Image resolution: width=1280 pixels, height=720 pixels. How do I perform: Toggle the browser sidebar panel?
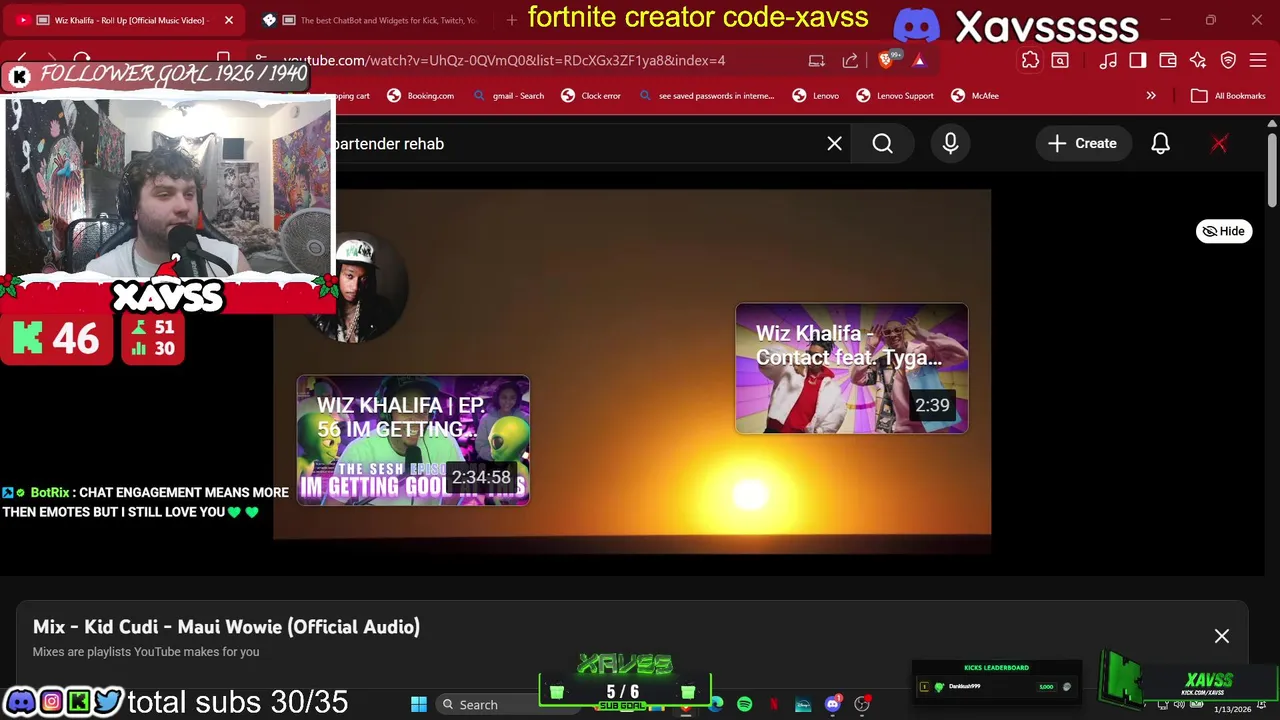[x=1138, y=60]
